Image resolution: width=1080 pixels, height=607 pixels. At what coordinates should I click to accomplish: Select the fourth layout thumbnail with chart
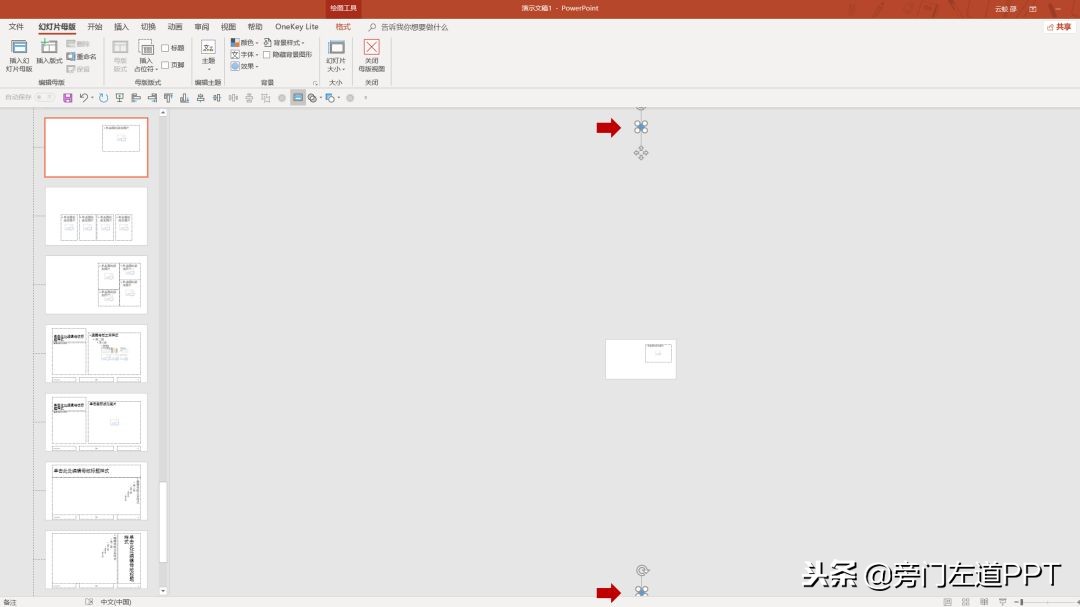96,353
